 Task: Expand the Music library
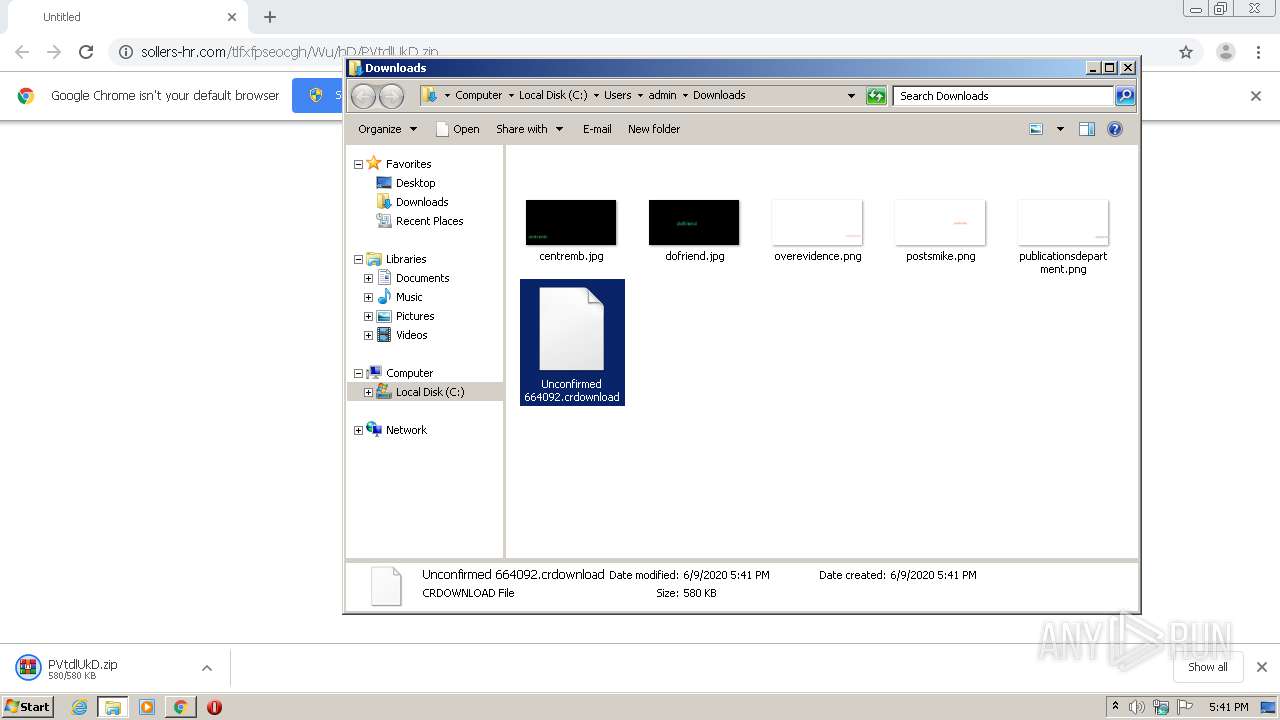368,297
